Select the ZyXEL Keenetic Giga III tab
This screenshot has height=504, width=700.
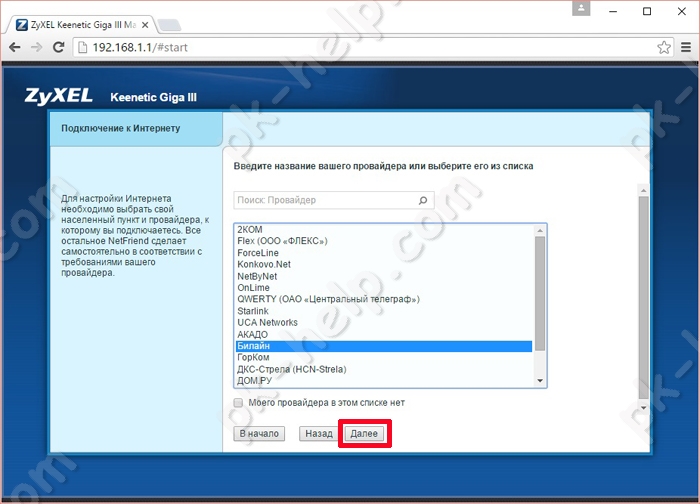click(x=80, y=25)
